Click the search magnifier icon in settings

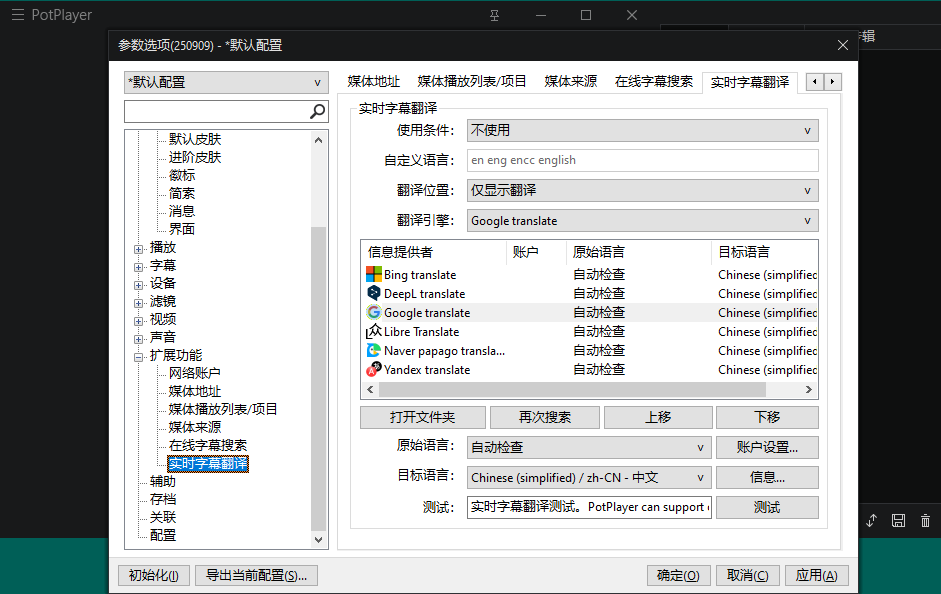click(317, 111)
